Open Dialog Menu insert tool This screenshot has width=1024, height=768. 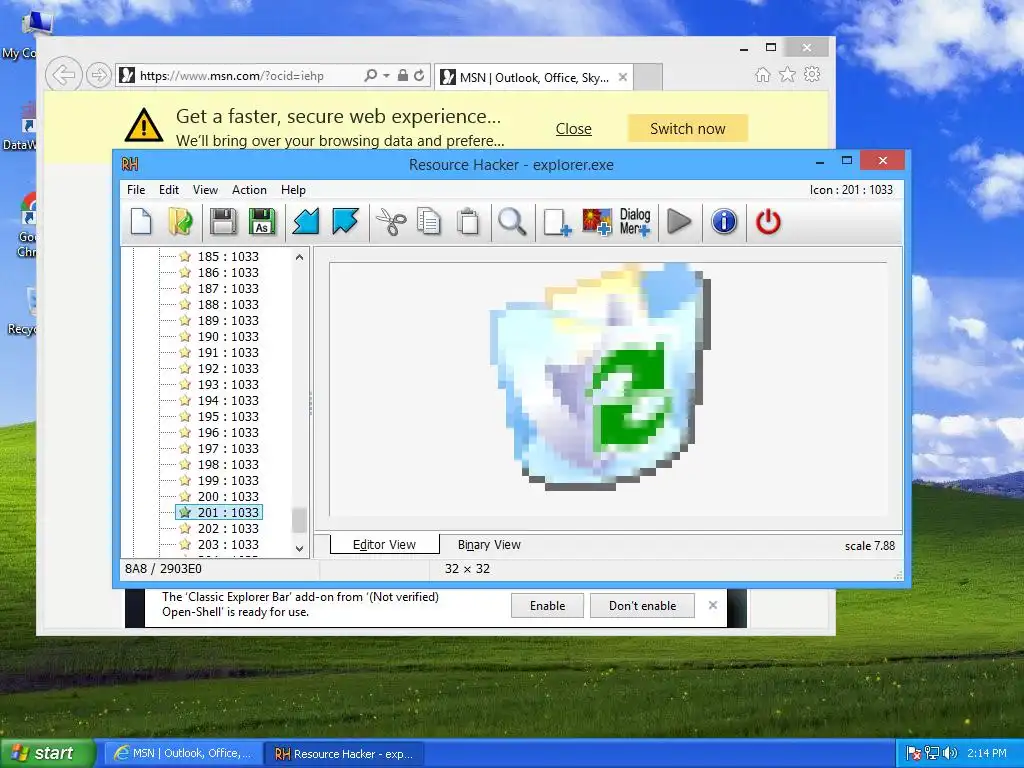coord(635,222)
